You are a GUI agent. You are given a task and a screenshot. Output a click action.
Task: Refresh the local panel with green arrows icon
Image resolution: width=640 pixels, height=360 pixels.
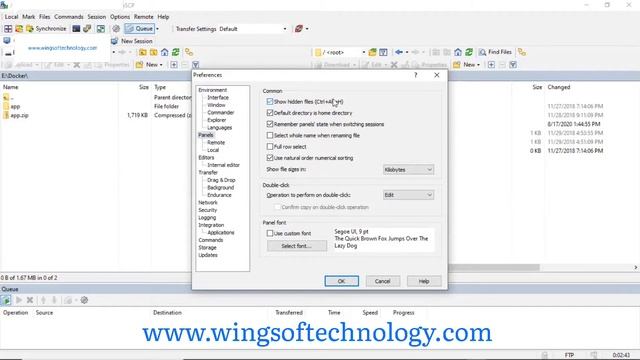point(176,52)
